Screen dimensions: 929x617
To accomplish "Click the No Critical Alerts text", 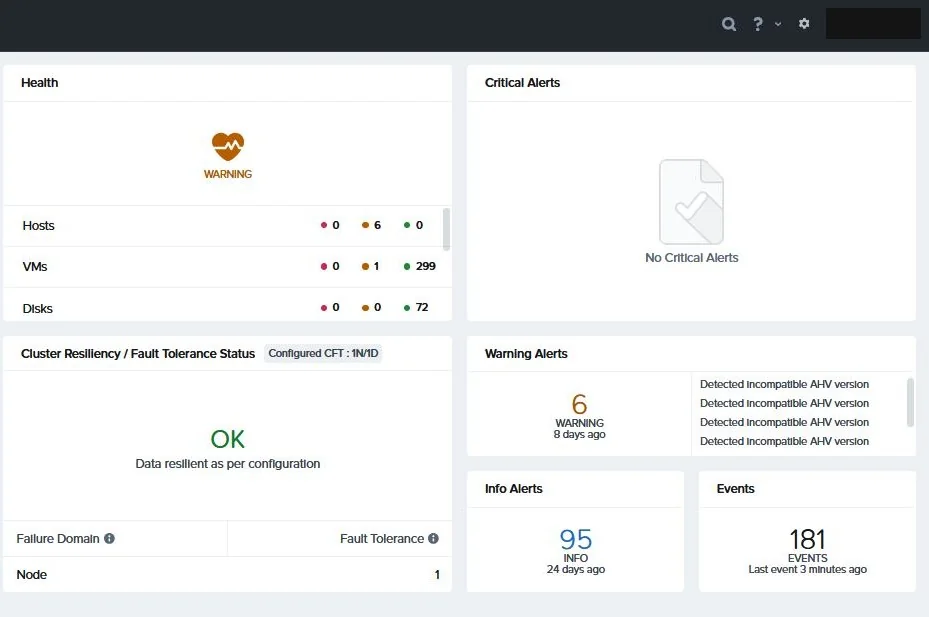I will 691,258.
